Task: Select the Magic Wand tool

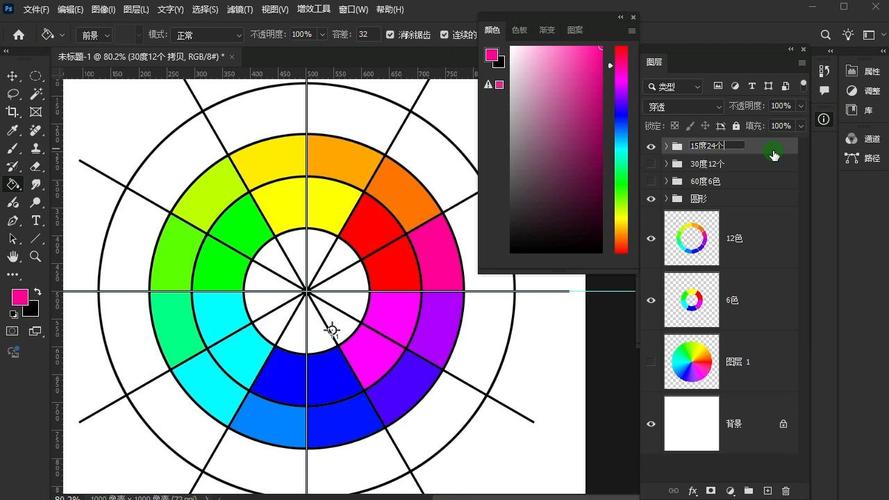Action: 35,94
